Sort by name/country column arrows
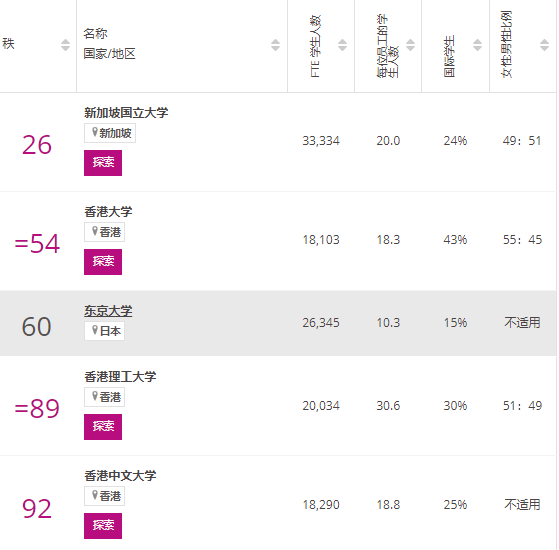Image resolution: width=559 pixels, height=550 pixels. [x=275, y=45]
